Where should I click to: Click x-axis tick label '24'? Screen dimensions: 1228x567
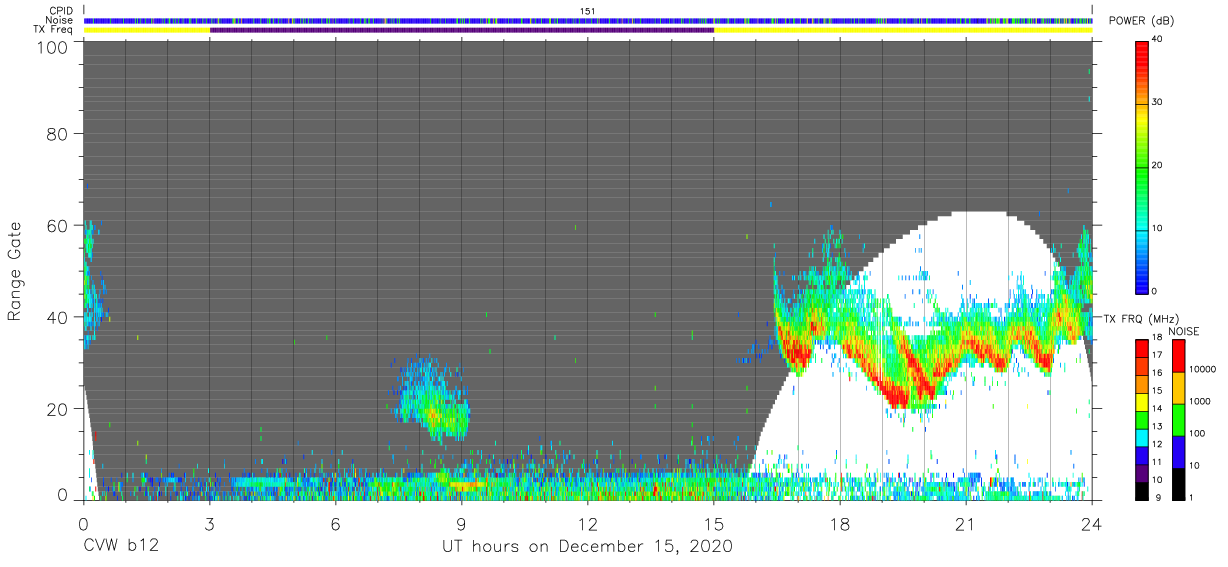pyautogui.click(x=1092, y=524)
